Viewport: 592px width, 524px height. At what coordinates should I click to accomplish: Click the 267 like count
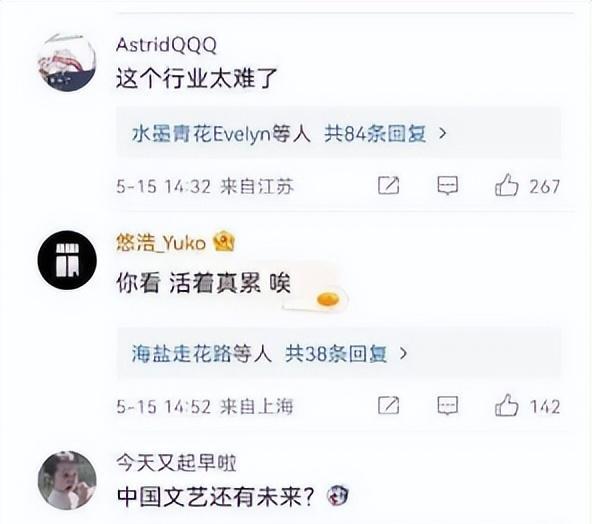coord(544,186)
